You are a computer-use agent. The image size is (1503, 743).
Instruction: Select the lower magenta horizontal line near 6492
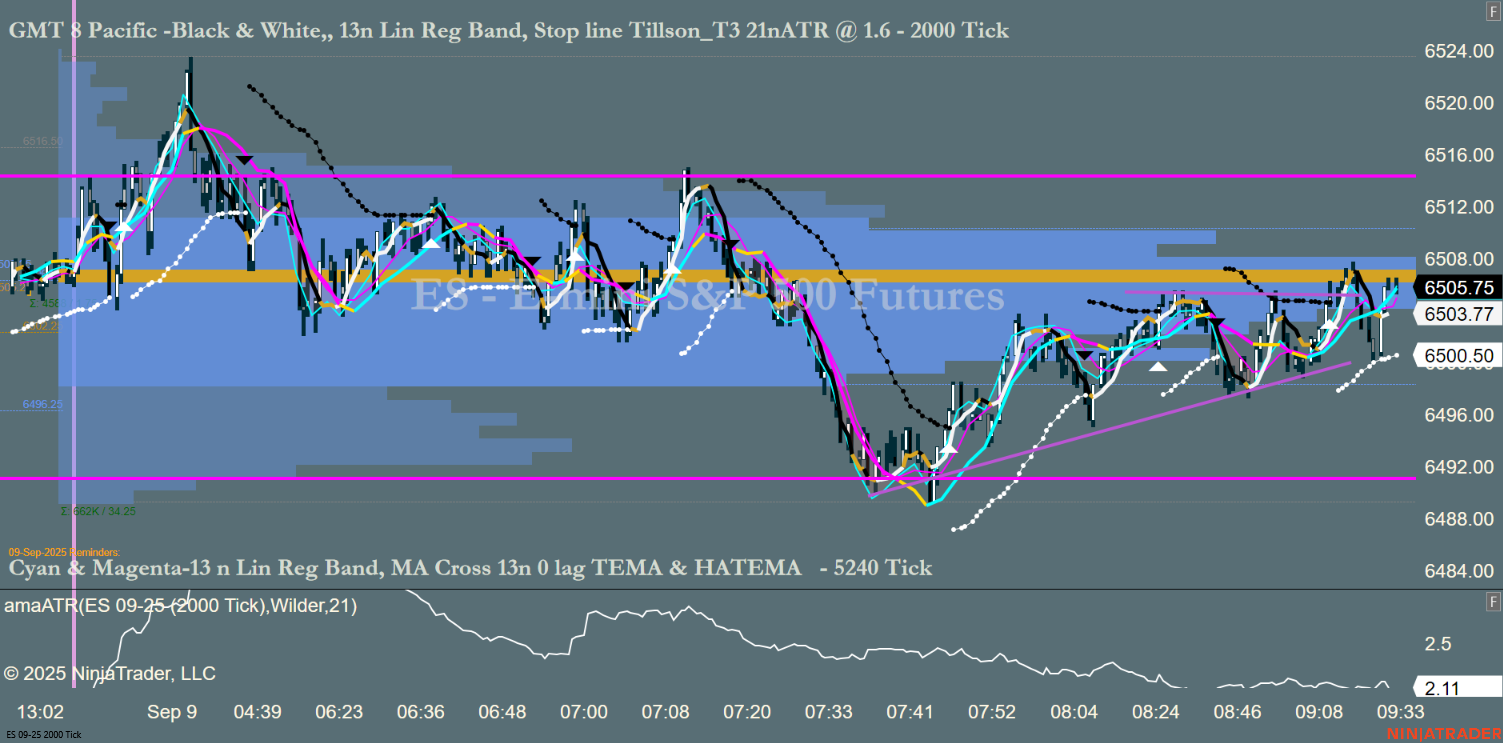pos(708,479)
